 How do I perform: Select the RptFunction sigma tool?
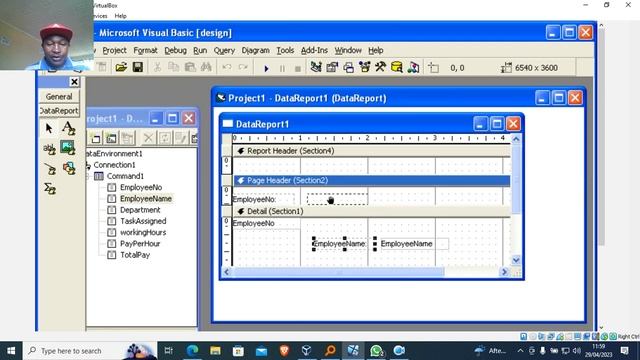click(50, 189)
